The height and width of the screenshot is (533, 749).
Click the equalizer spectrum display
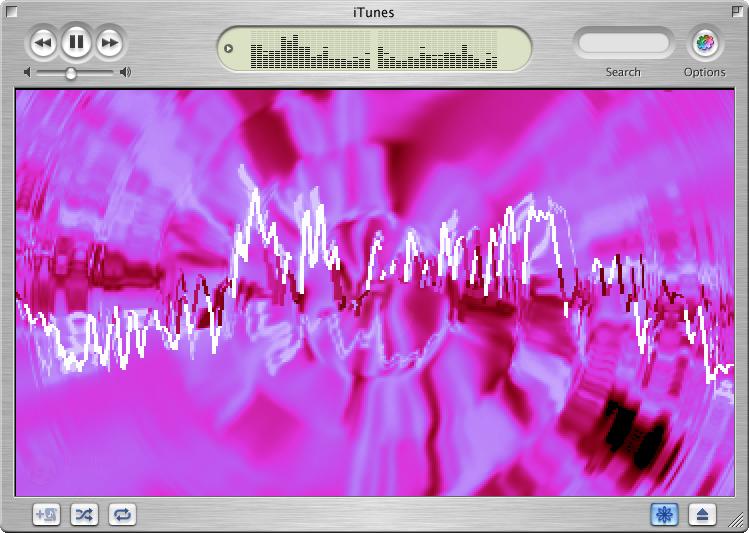click(x=374, y=50)
